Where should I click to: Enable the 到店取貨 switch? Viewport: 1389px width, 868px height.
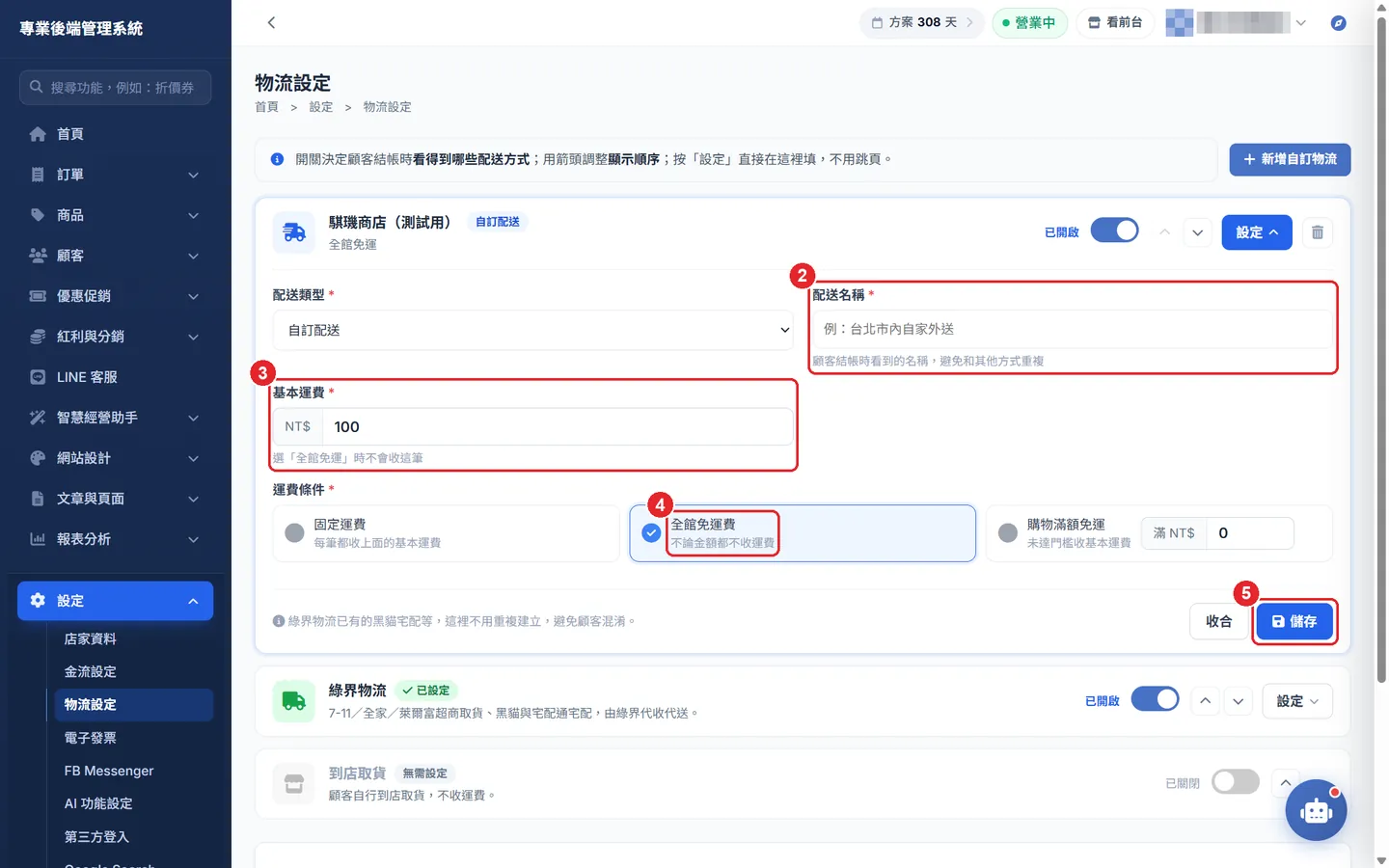pos(1236,782)
